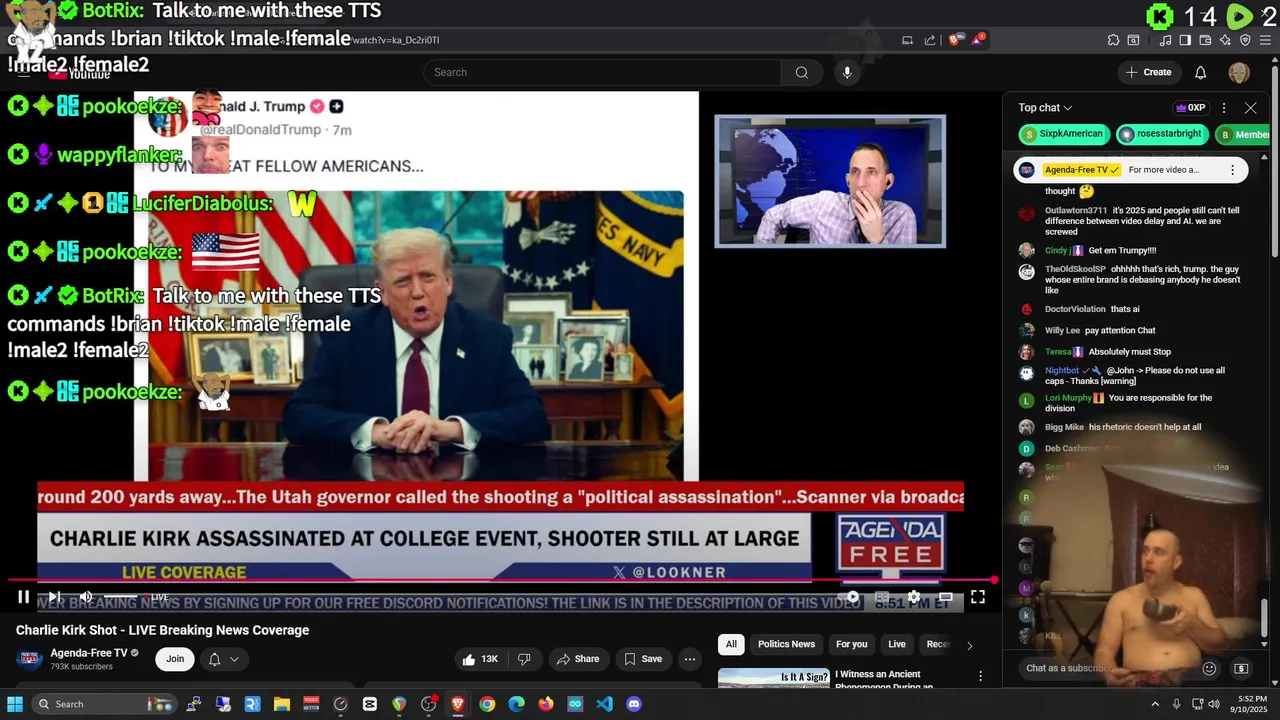The width and height of the screenshot is (1280, 720).
Task: Open YouTube notifications bell
Action: 1201,72
